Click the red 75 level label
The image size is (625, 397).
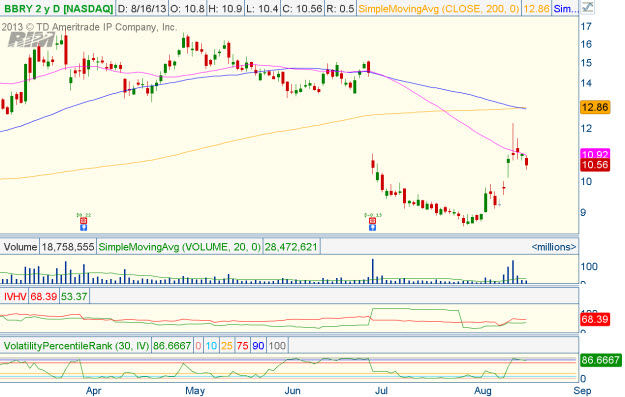(x=242, y=346)
